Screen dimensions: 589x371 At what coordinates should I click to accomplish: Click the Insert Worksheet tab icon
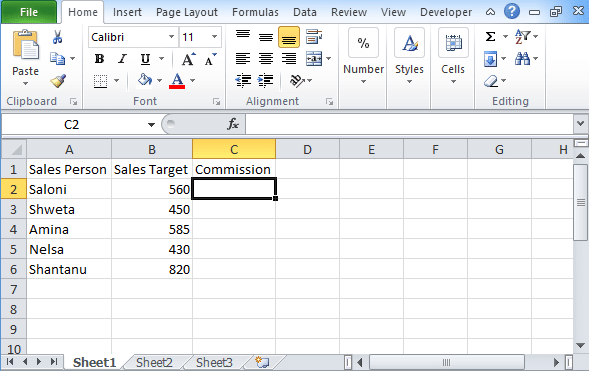[262, 362]
